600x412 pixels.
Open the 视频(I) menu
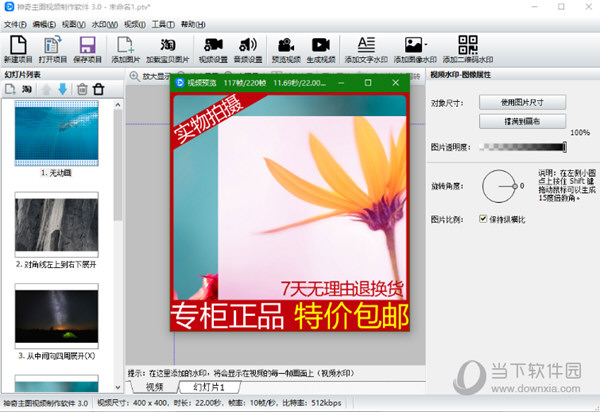pyautogui.click(x=134, y=24)
